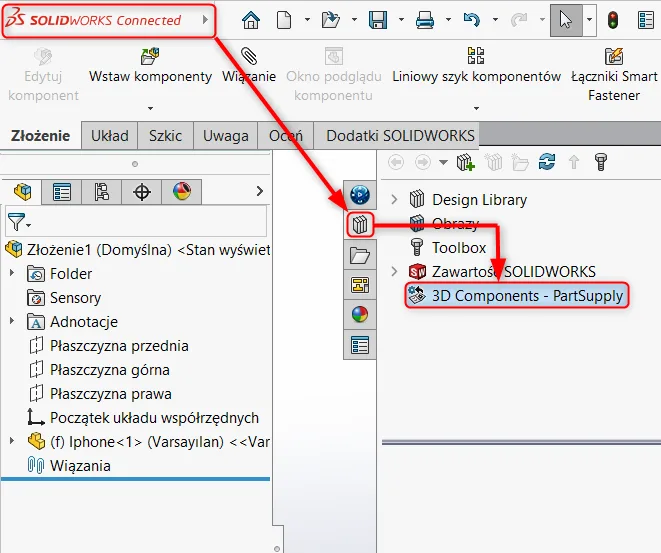The width and height of the screenshot is (661, 553).
Task: Click the Refresh icon in Design Library
Action: pyautogui.click(x=547, y=162)
